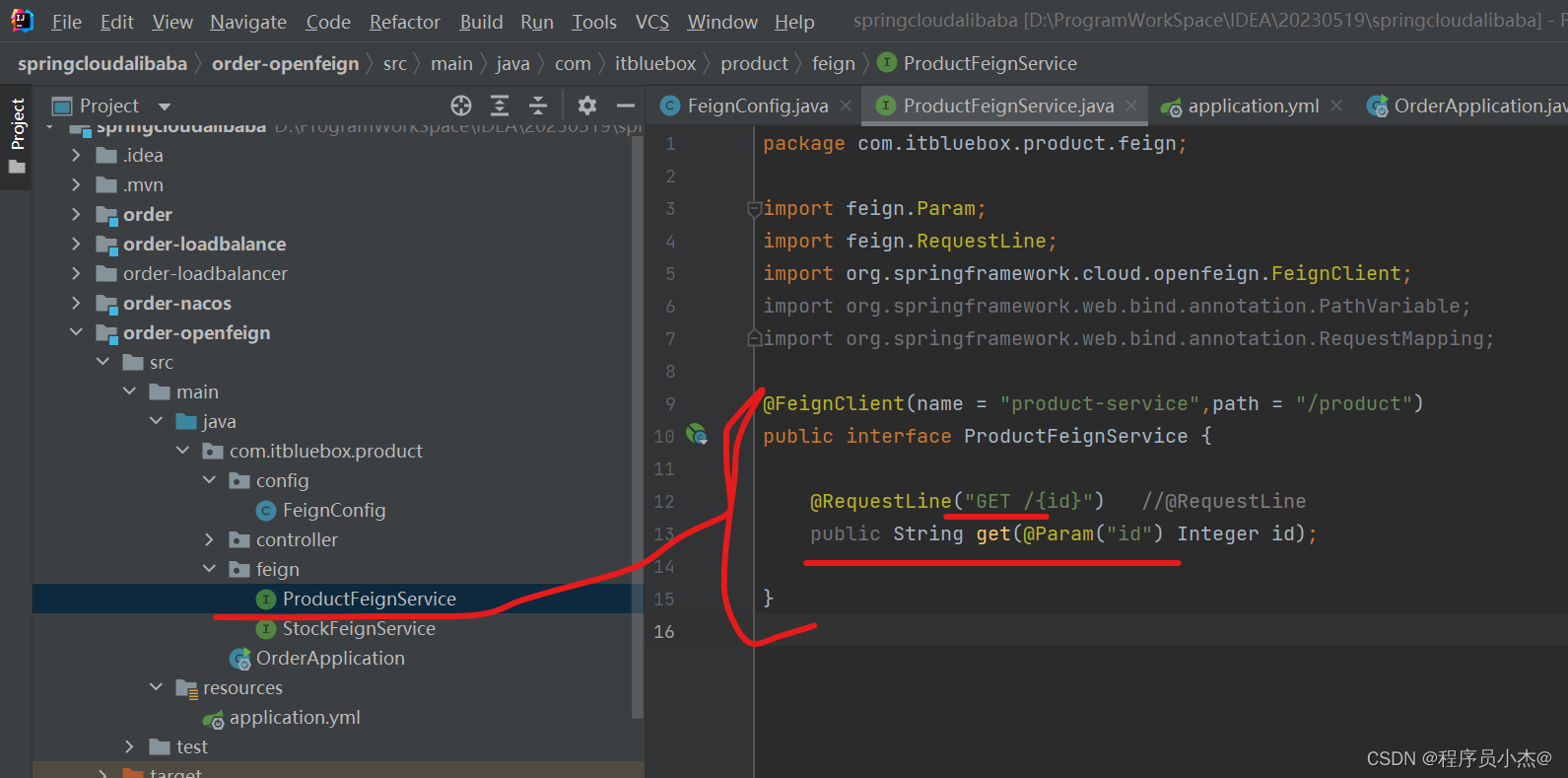
Task: Click the itbluebox breadcrumb
Action: click(x=655, y=63)
